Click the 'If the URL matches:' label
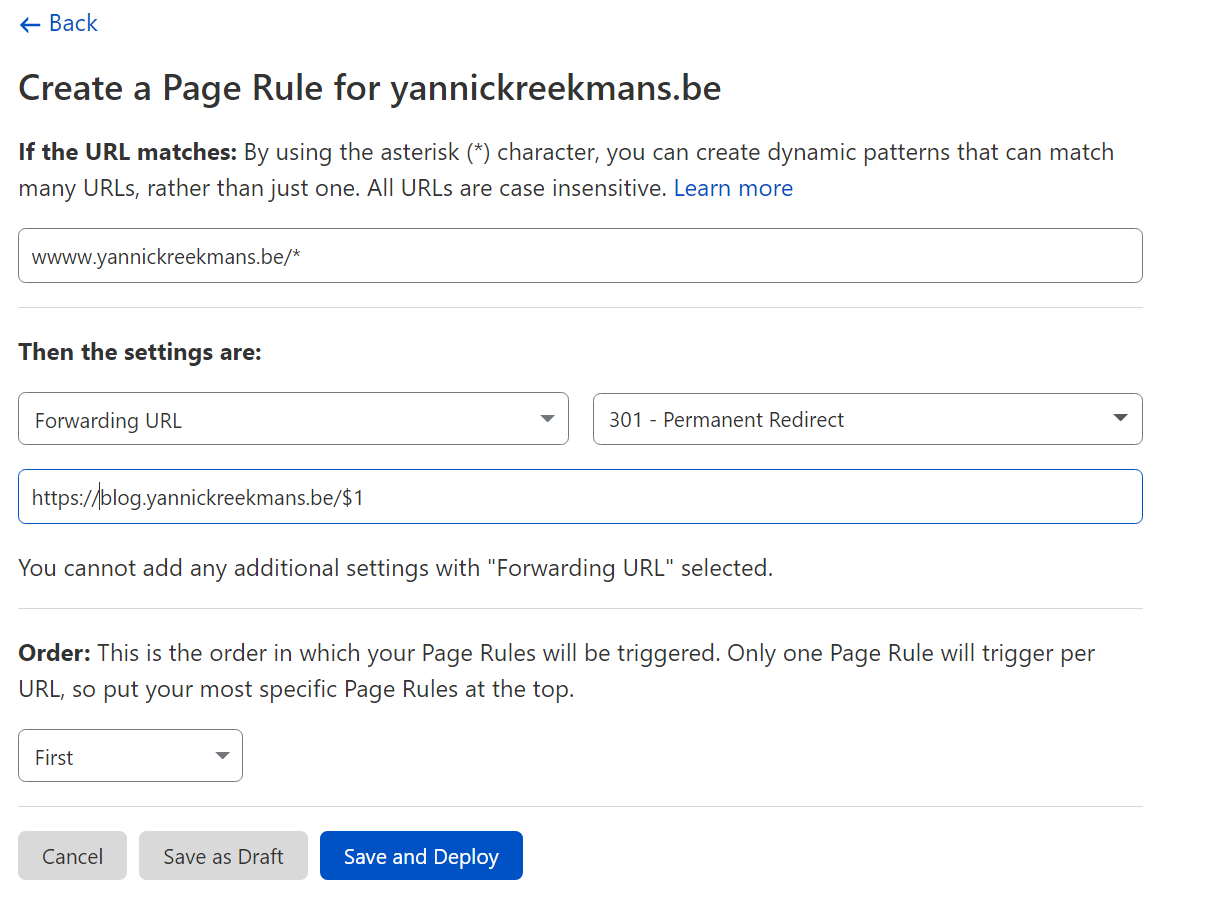1220x919 pixels. pos(128,153)
